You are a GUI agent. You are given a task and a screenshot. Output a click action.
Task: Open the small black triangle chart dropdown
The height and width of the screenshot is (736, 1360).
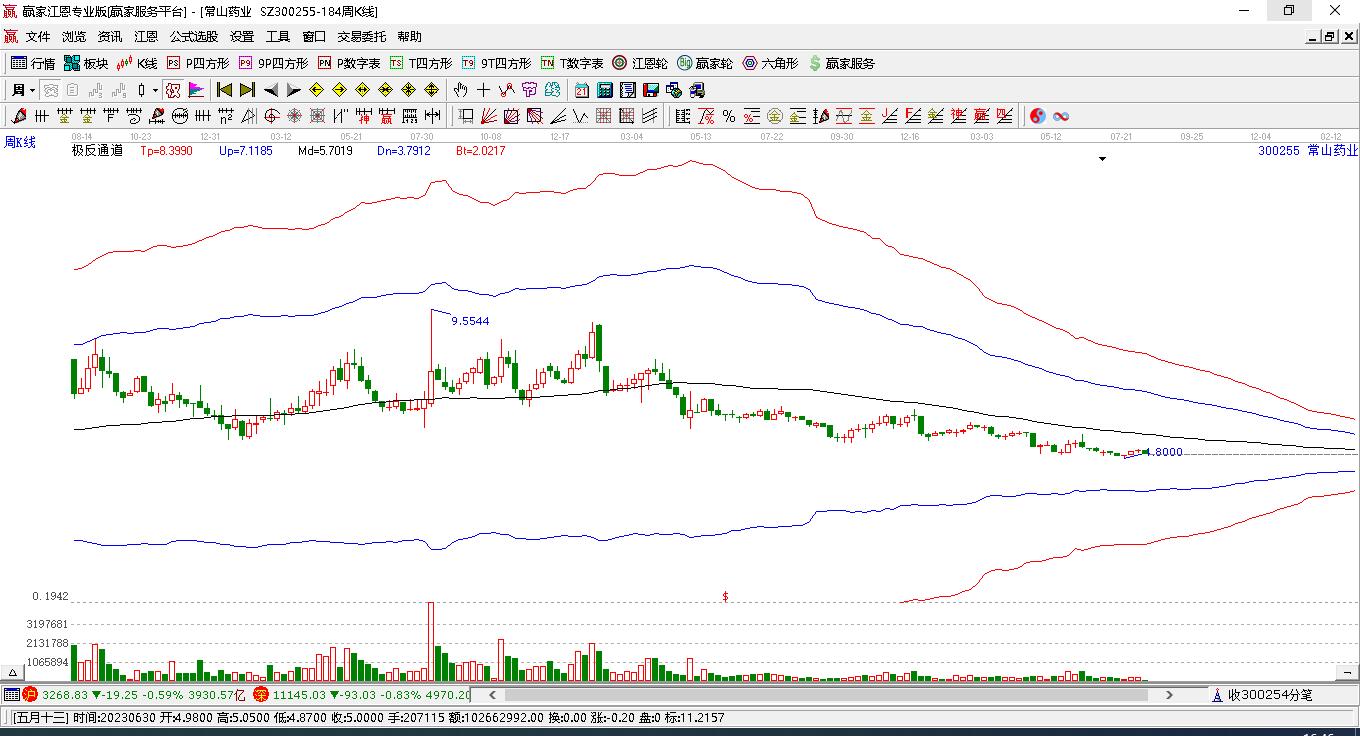coord(1102,159)
